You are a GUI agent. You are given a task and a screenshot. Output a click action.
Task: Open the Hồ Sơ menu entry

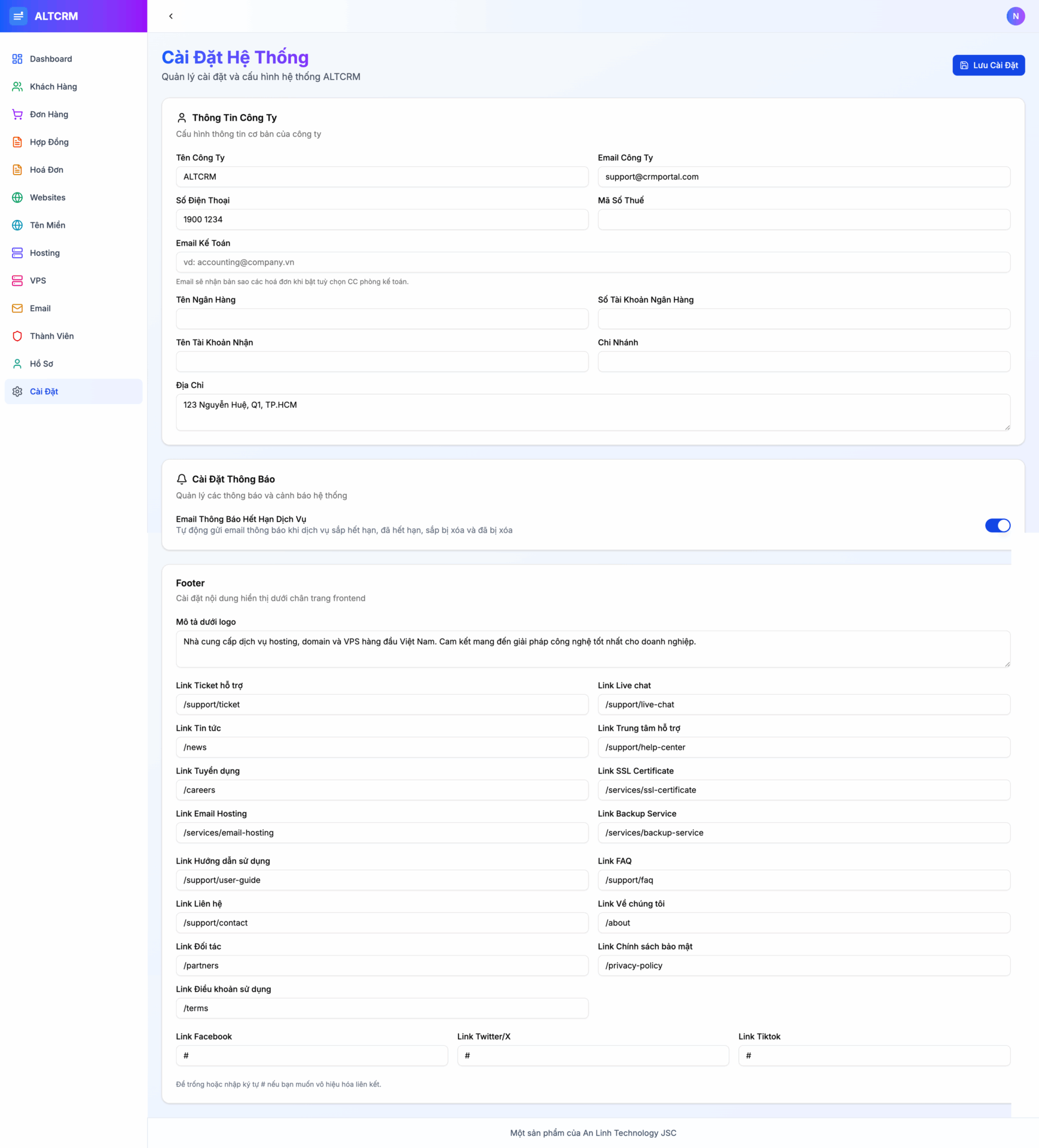pyautogui.click(x=42, y=364)
